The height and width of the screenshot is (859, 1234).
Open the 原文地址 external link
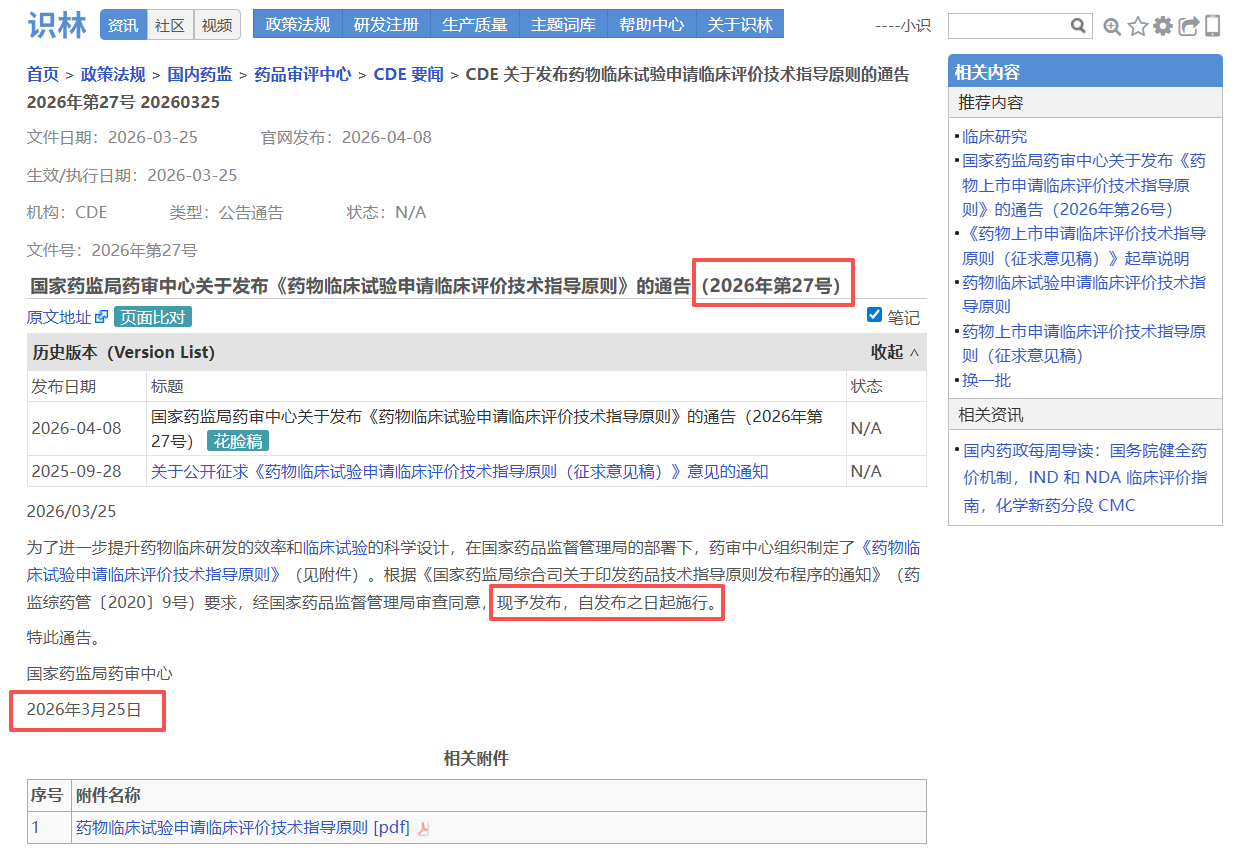66,317
